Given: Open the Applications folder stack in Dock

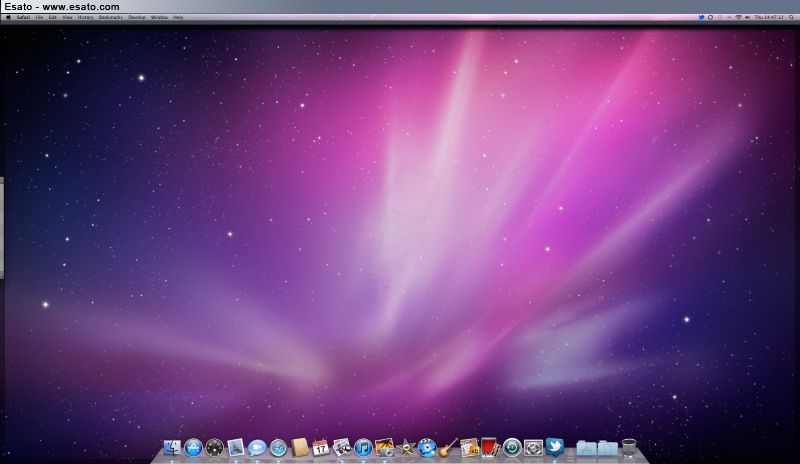Looking at the screenshot, I should [586, 448].
